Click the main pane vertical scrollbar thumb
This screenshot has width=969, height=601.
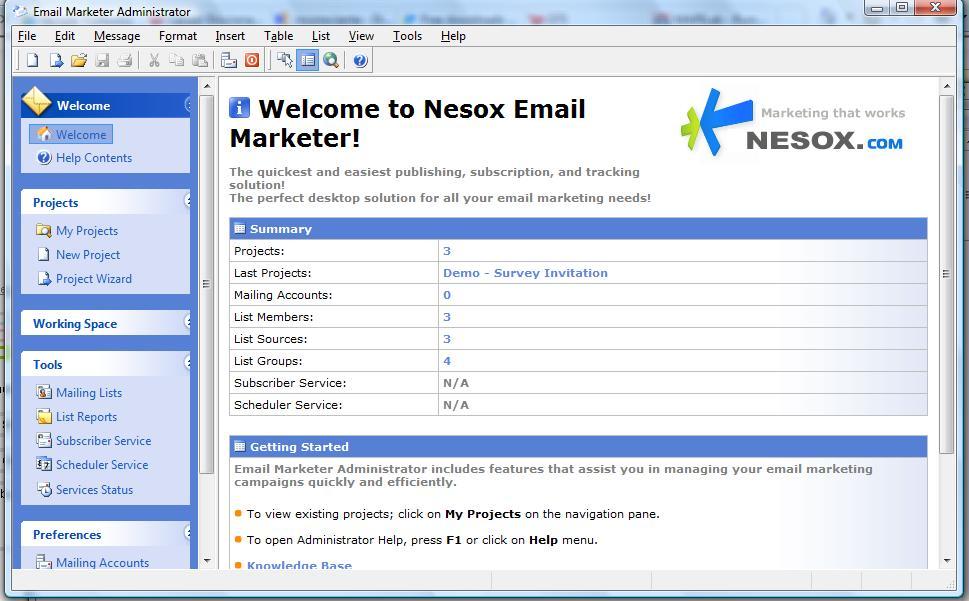(946, 274)
